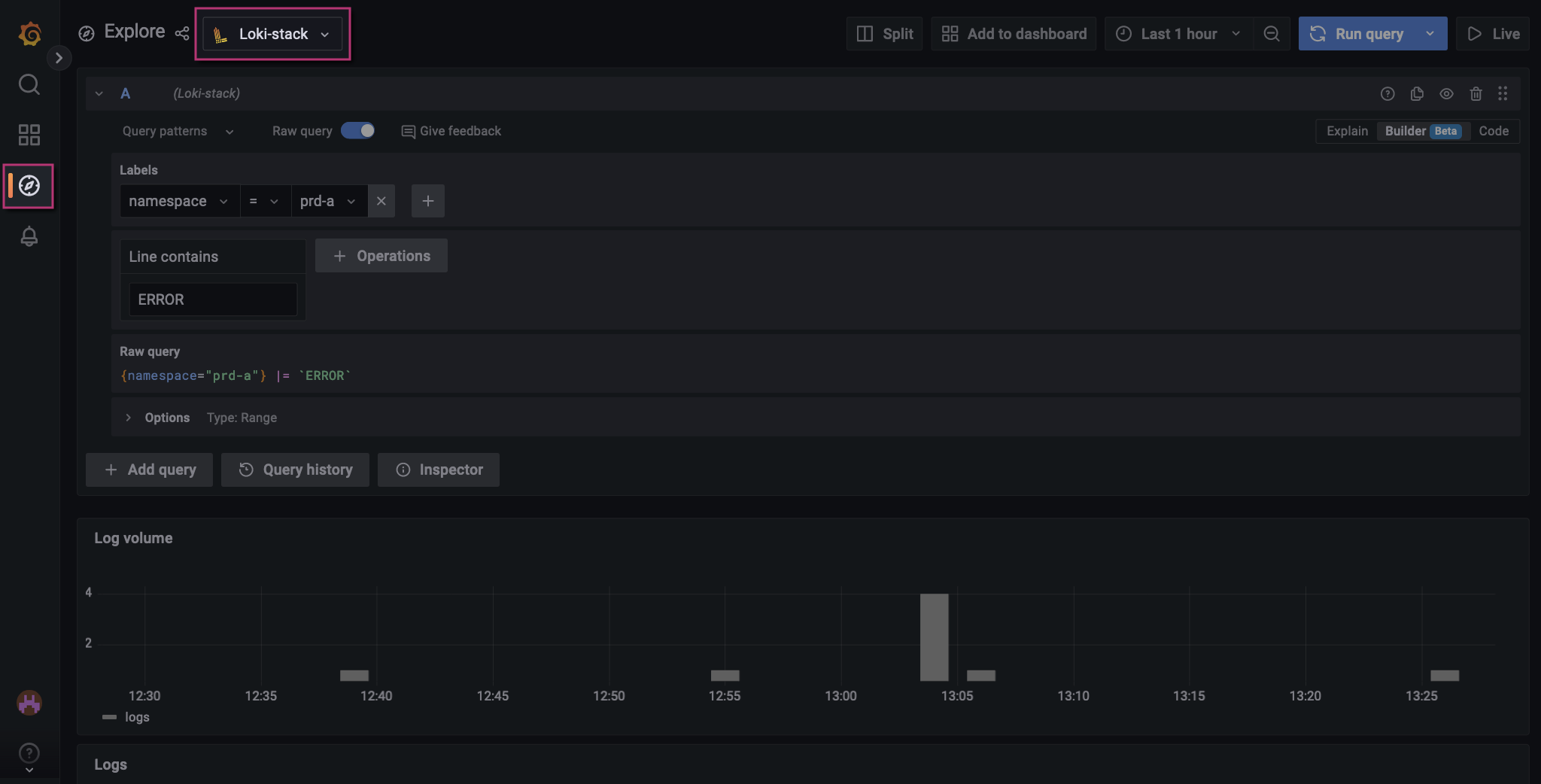The image size is (1541, 784).
Task: Delete query A with trash icon
Action: click(1476, 93)
